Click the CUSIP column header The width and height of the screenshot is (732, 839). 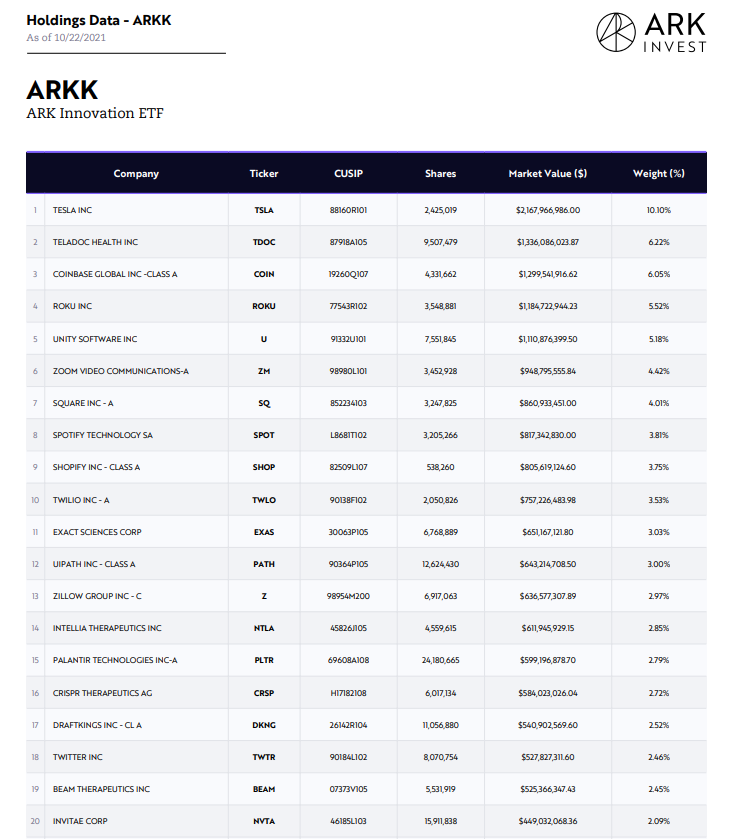(x=348, y=173)
